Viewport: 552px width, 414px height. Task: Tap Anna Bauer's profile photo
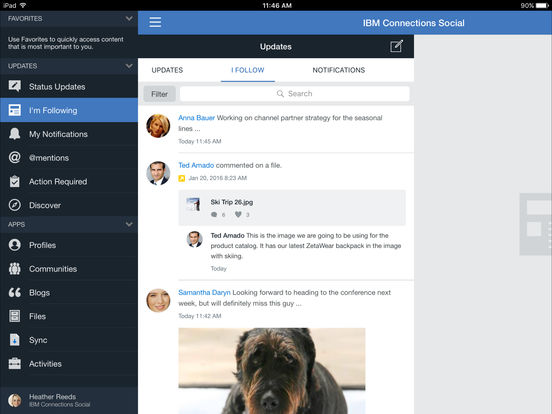point(158,126)
